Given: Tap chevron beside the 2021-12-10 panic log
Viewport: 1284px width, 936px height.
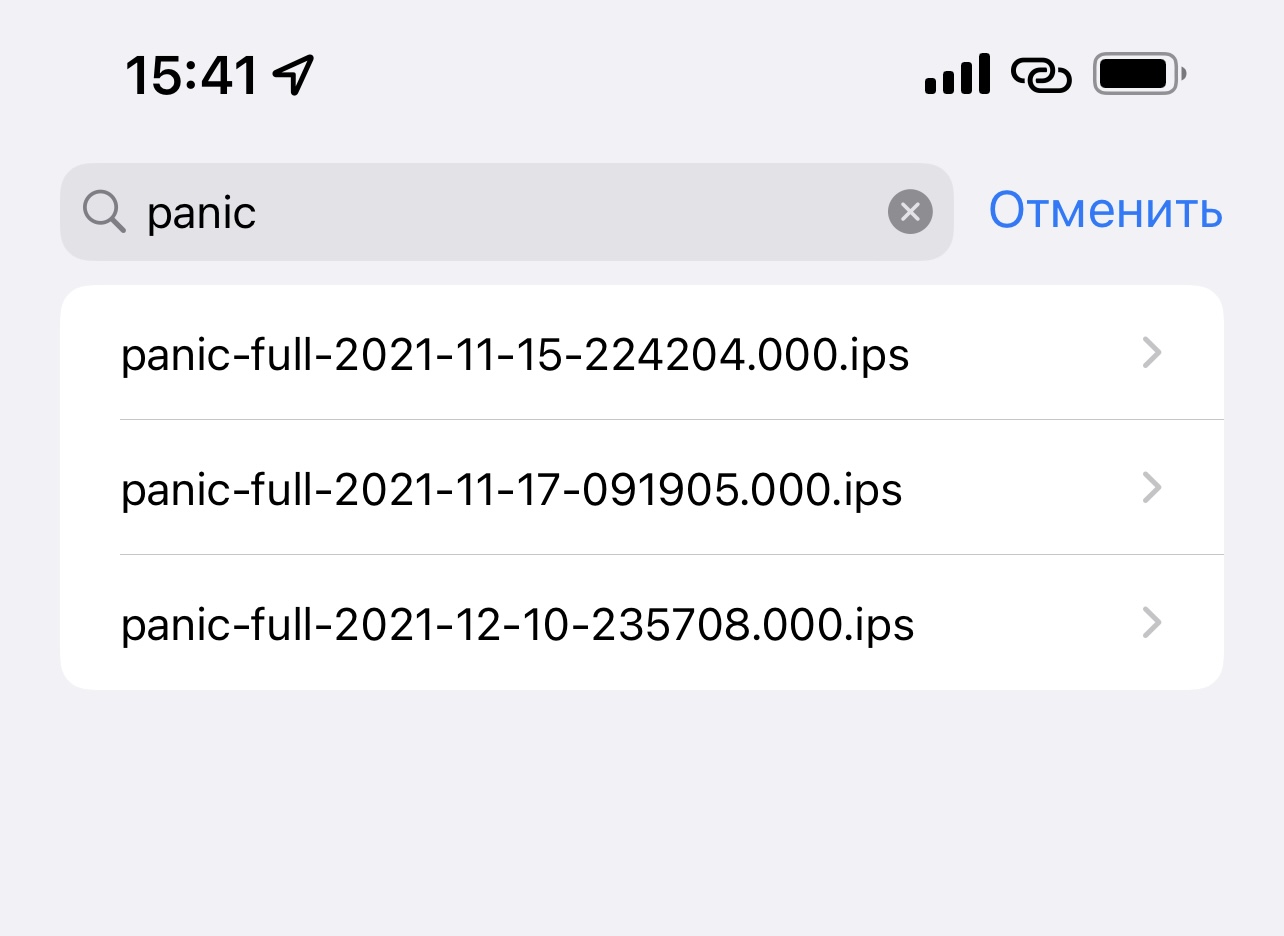Looking at the screenshot, I should tap(1152, 623).
